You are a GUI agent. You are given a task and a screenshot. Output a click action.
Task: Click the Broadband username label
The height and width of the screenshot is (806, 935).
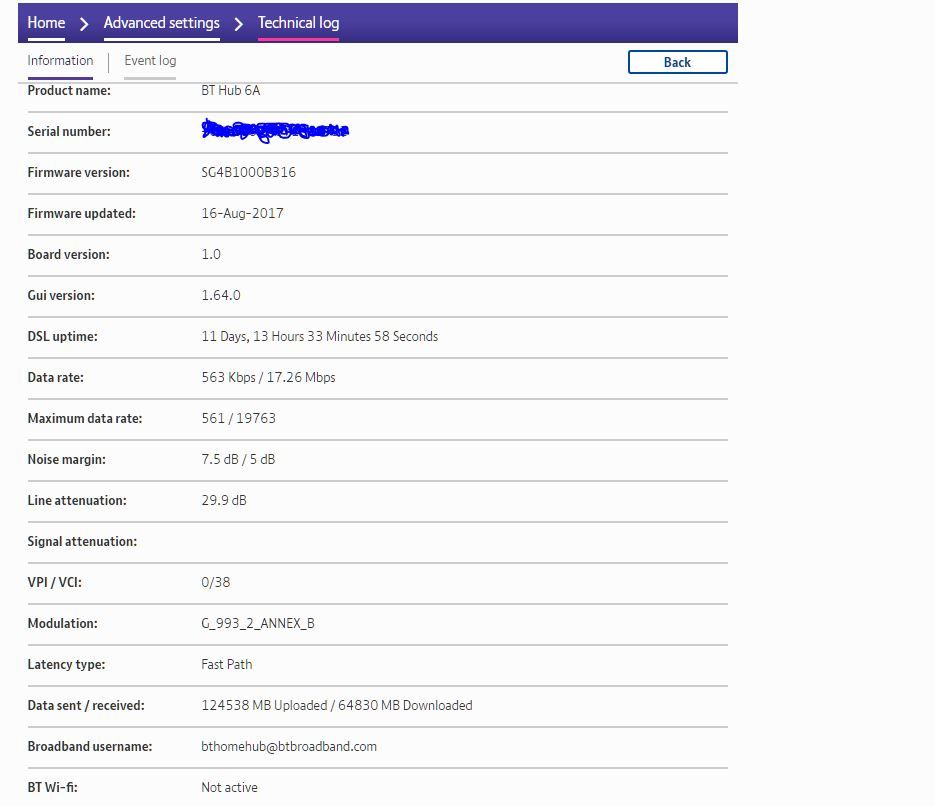[x=90, y=747]
